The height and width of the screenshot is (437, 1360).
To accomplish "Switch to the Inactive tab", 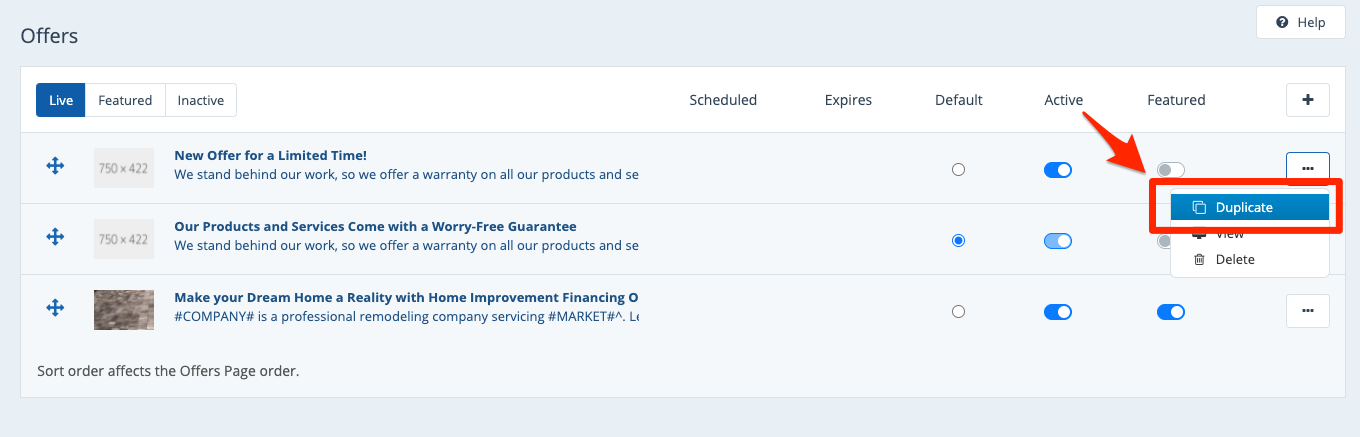I will click(x=200, y=100).
